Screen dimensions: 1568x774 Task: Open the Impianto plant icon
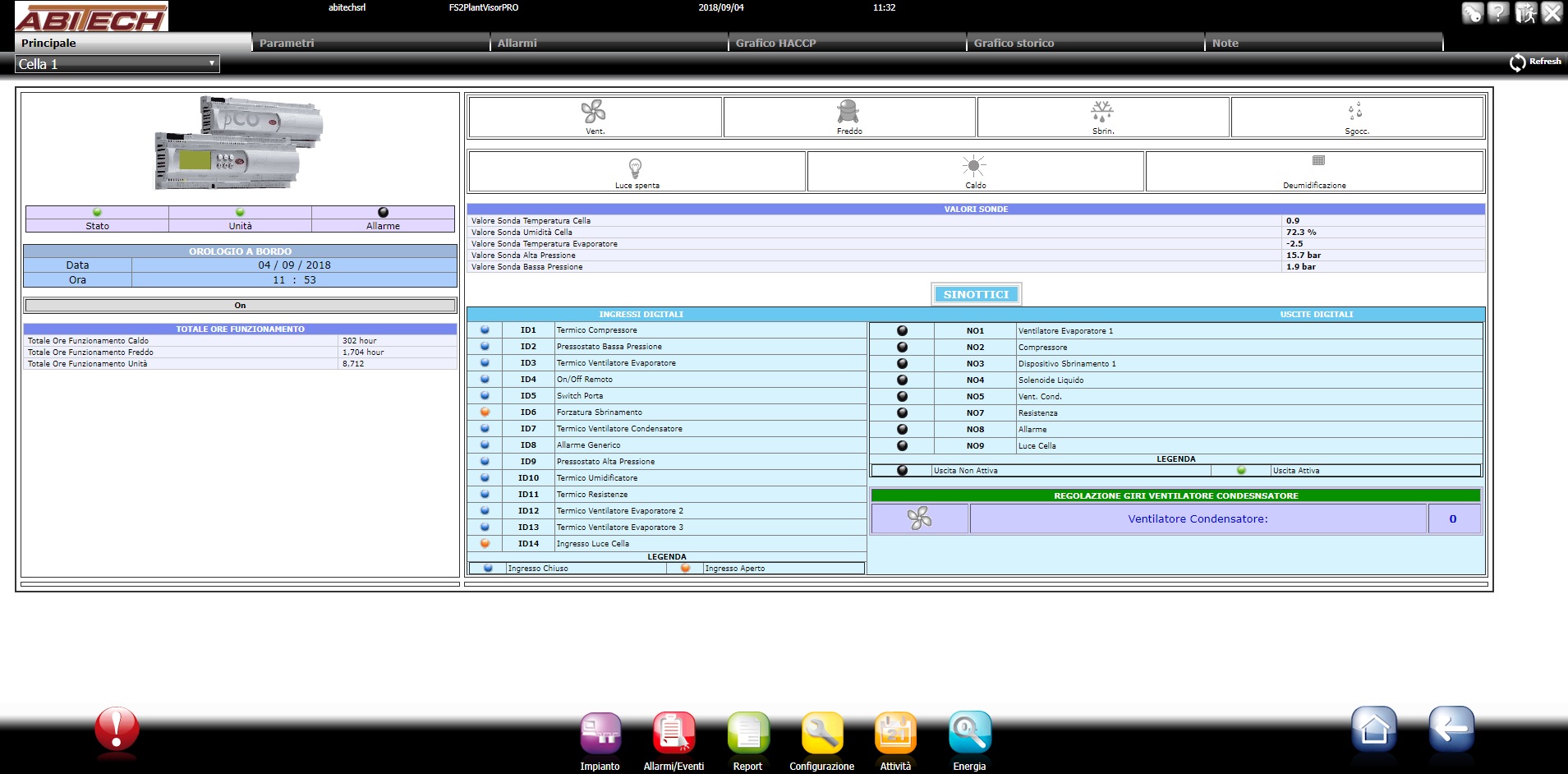[600, 733]
